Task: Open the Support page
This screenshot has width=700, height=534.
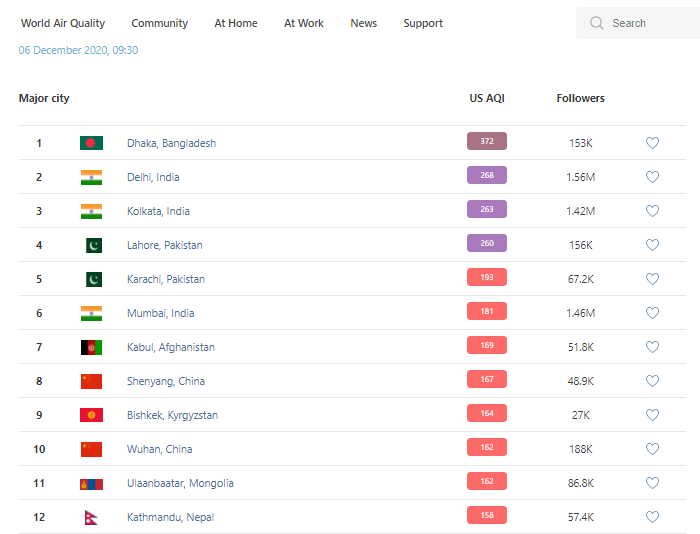Action: tap(423, 23)
